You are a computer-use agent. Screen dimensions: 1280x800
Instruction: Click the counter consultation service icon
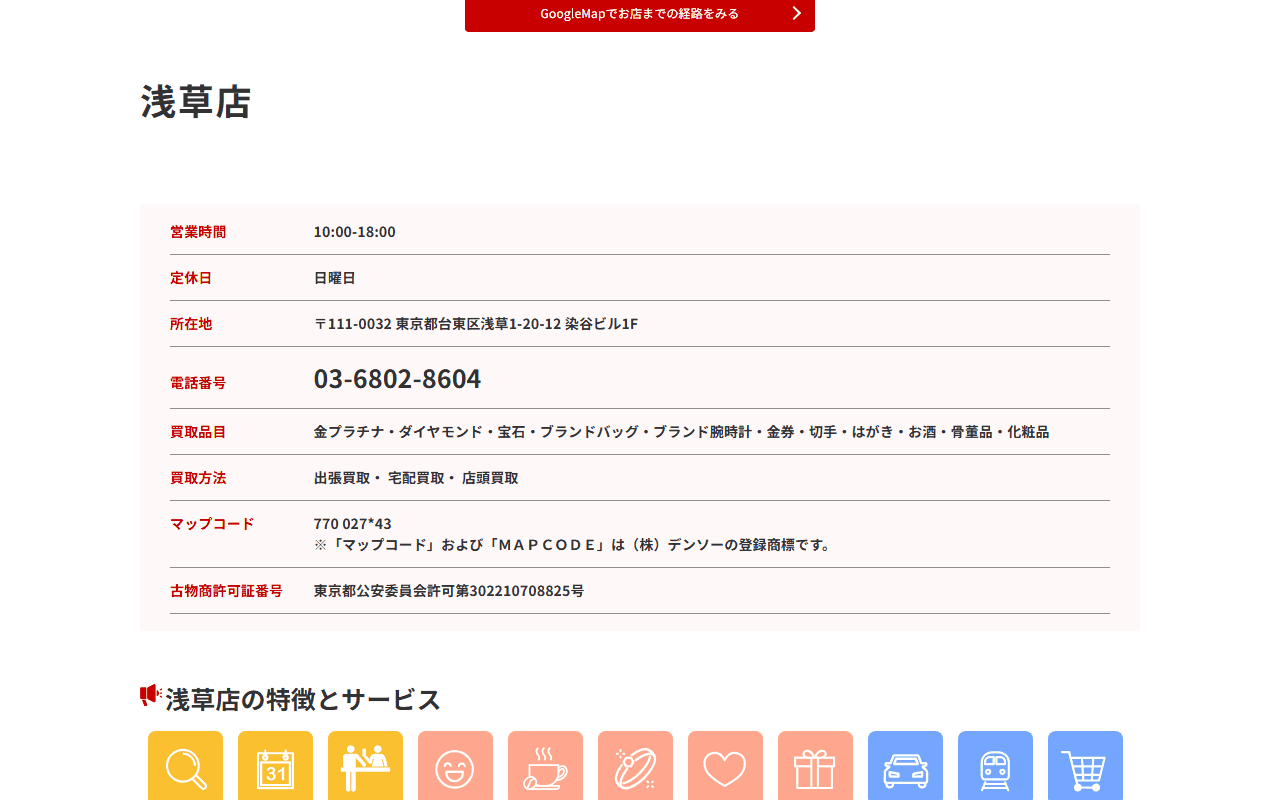(365, 766)
